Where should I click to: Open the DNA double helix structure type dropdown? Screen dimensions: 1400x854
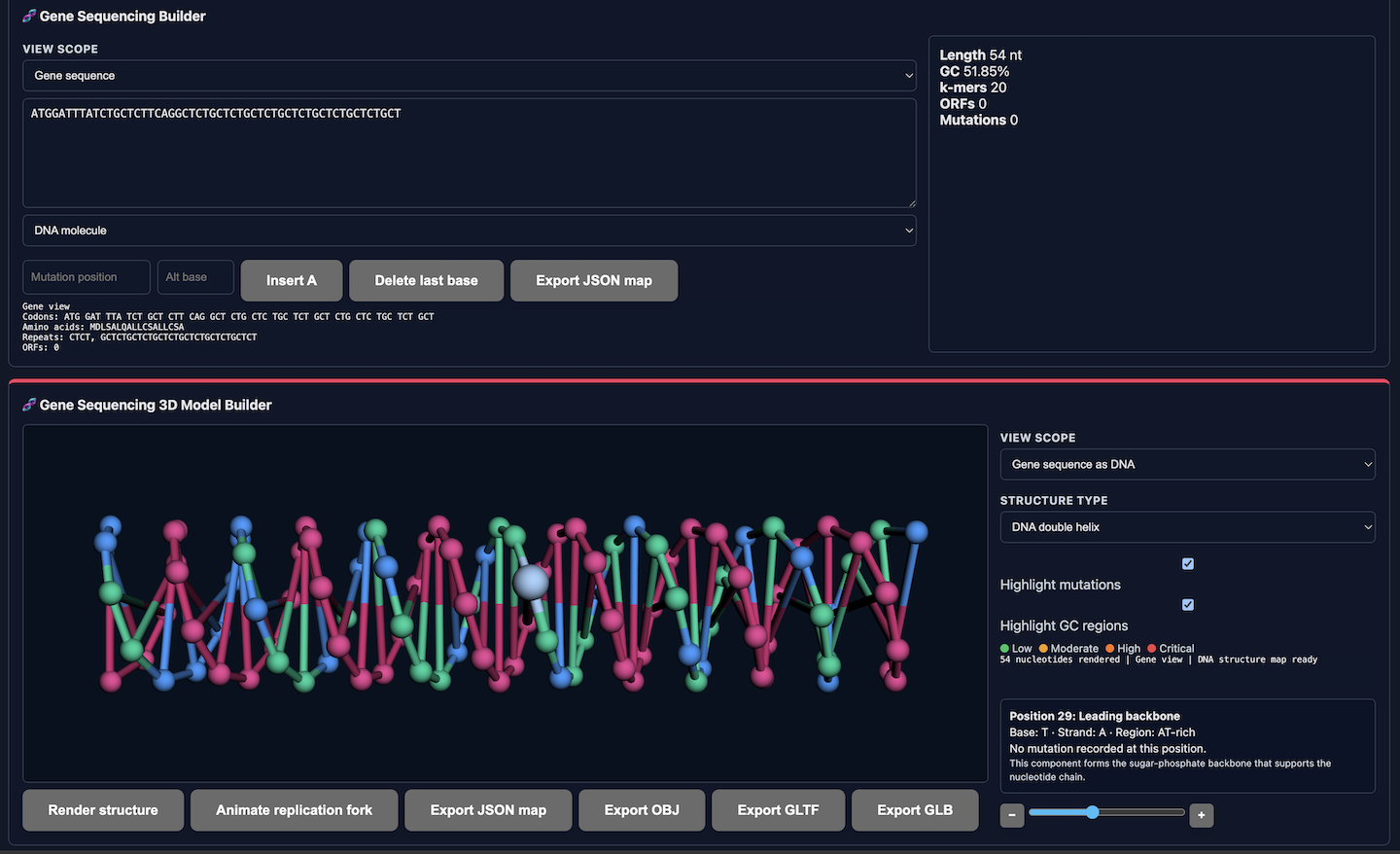[1188, 527]
